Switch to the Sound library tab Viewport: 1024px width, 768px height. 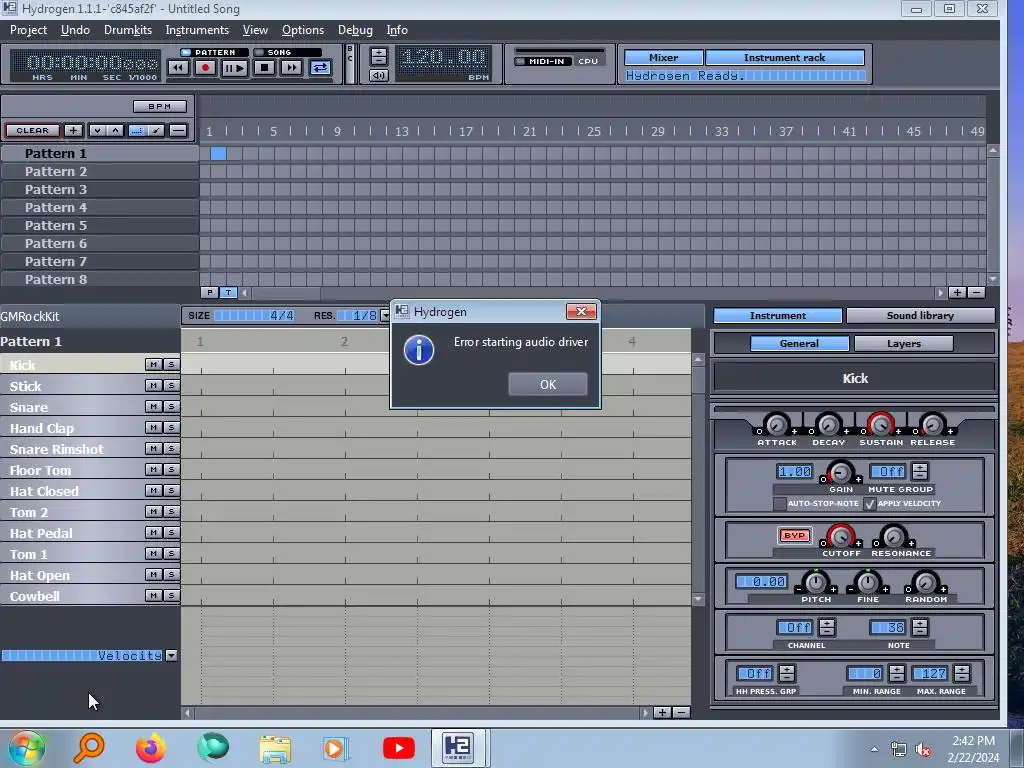pos(920,315)
